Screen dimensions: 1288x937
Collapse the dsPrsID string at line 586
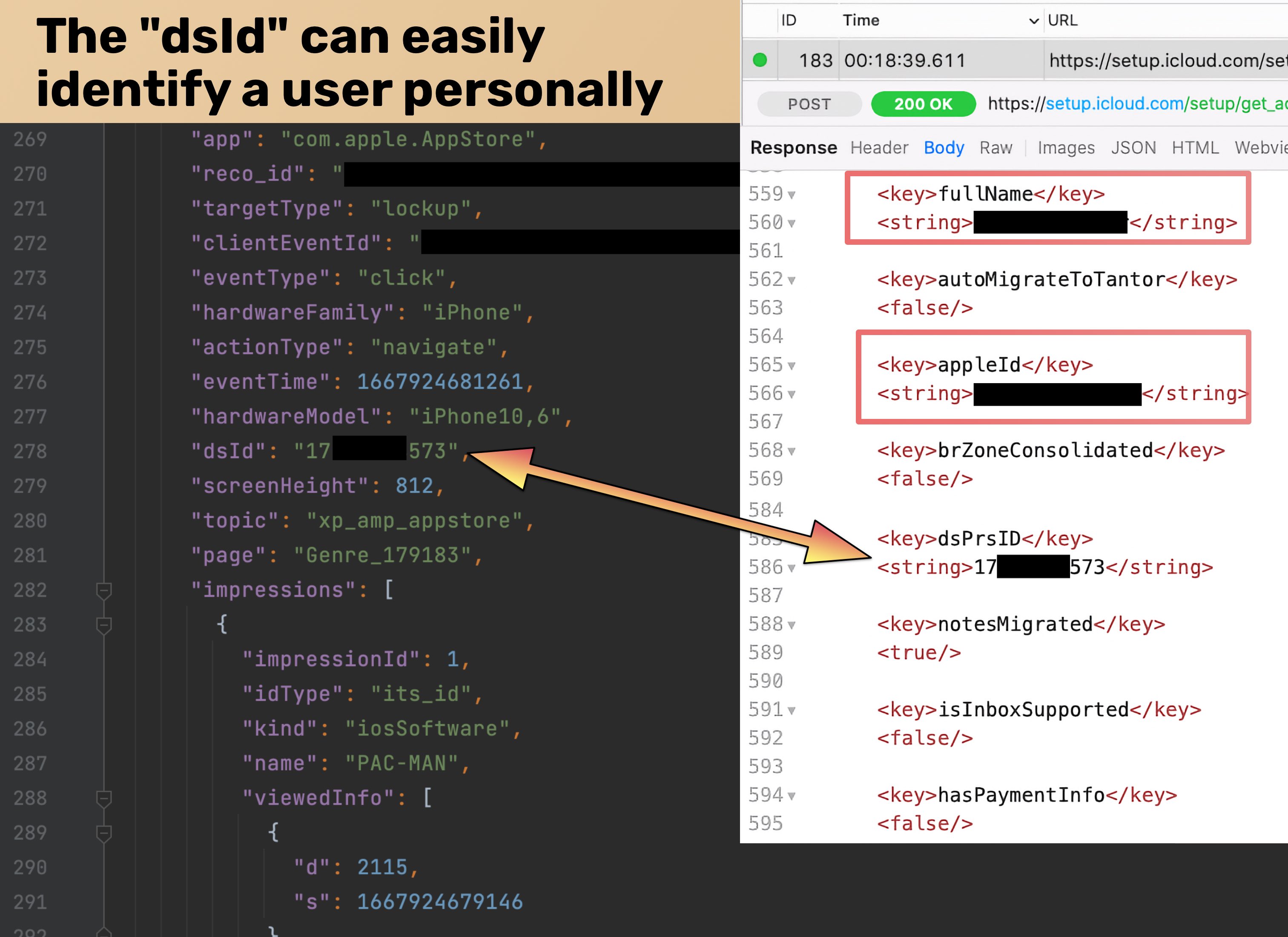pos(792,568)
